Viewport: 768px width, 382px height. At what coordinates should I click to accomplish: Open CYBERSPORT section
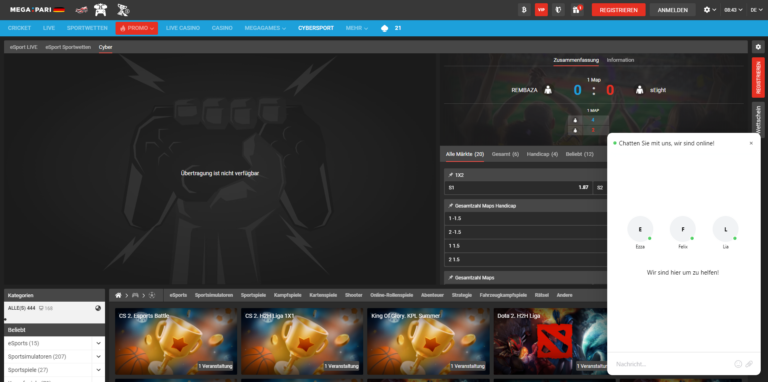(316, 28)
